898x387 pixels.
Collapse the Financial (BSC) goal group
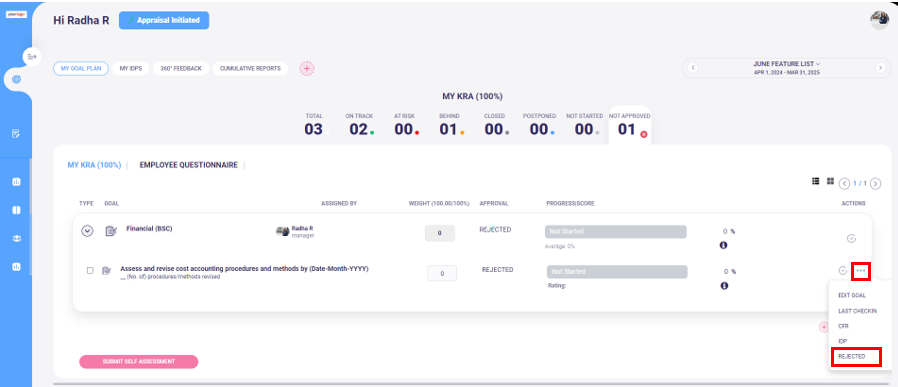tap(87, 231)
